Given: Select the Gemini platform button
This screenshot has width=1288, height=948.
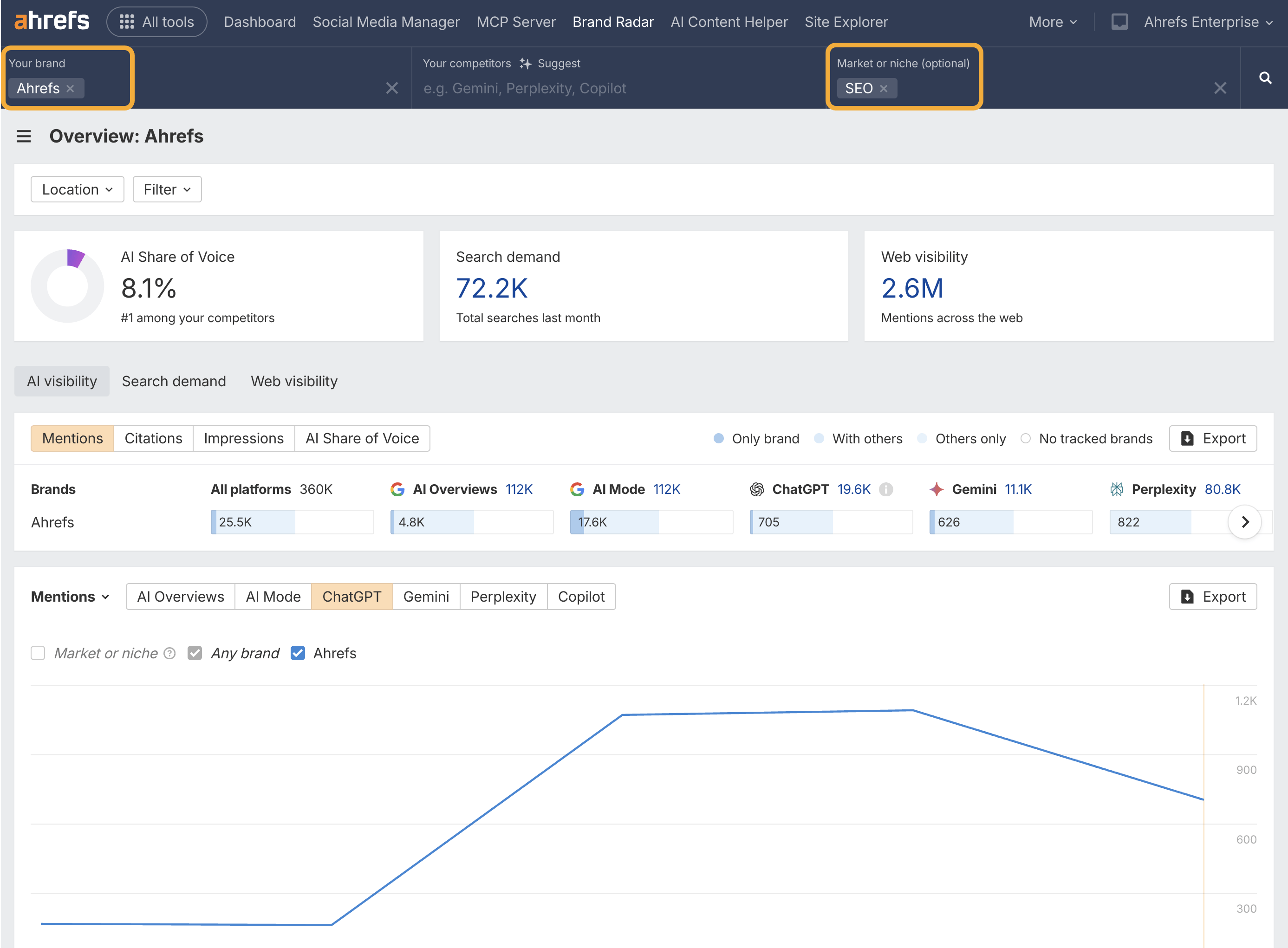Looking at the screenshot, I should 426,597.
